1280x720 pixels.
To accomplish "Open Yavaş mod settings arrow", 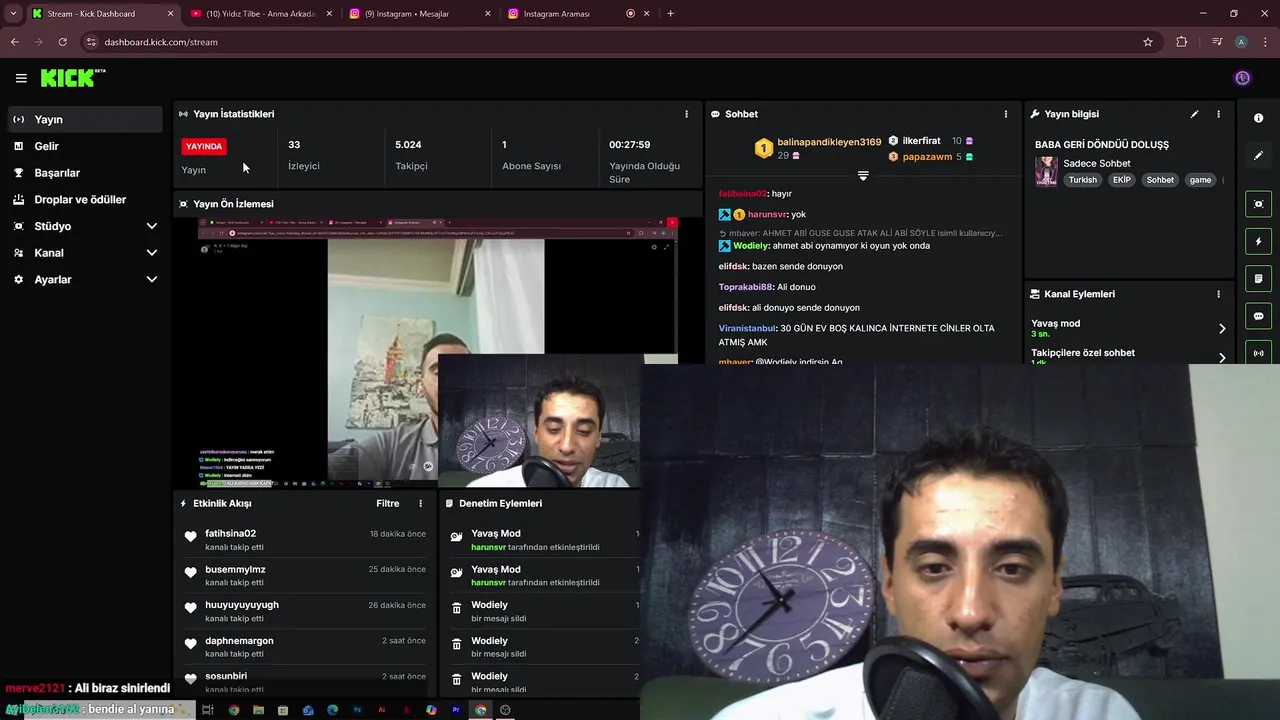I will coord(1221,328).
